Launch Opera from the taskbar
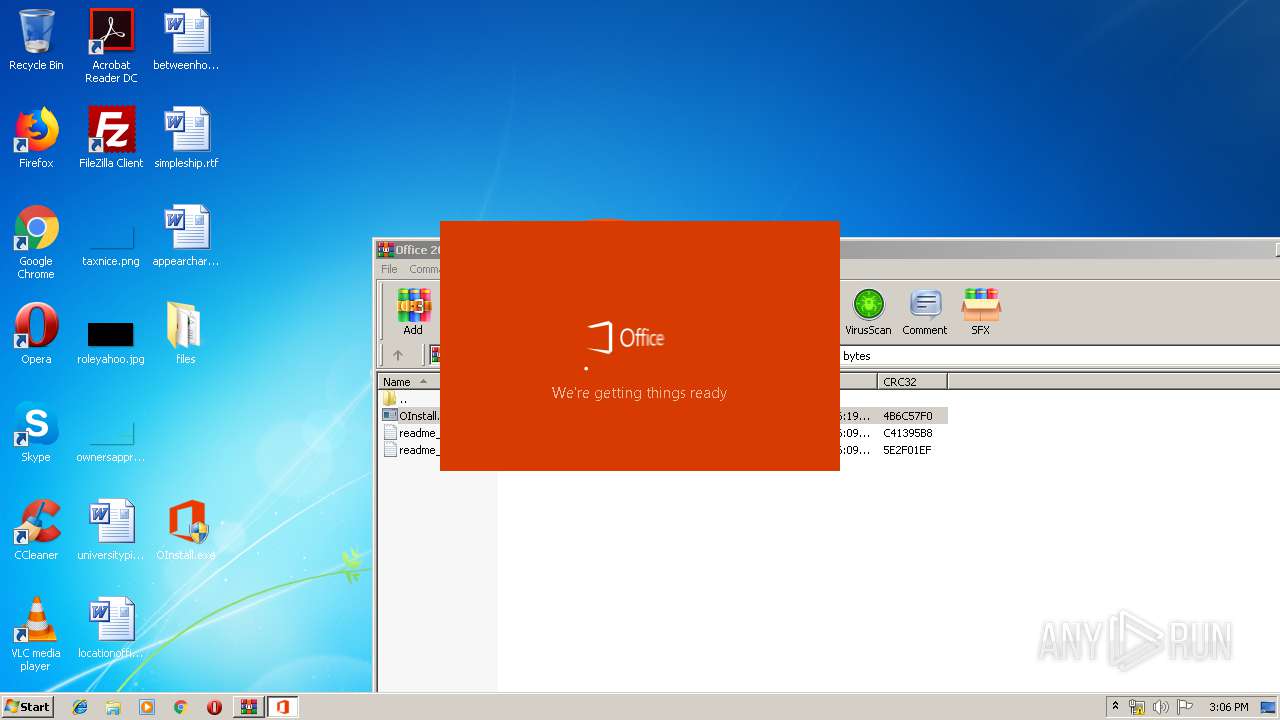 coord(214,707)
